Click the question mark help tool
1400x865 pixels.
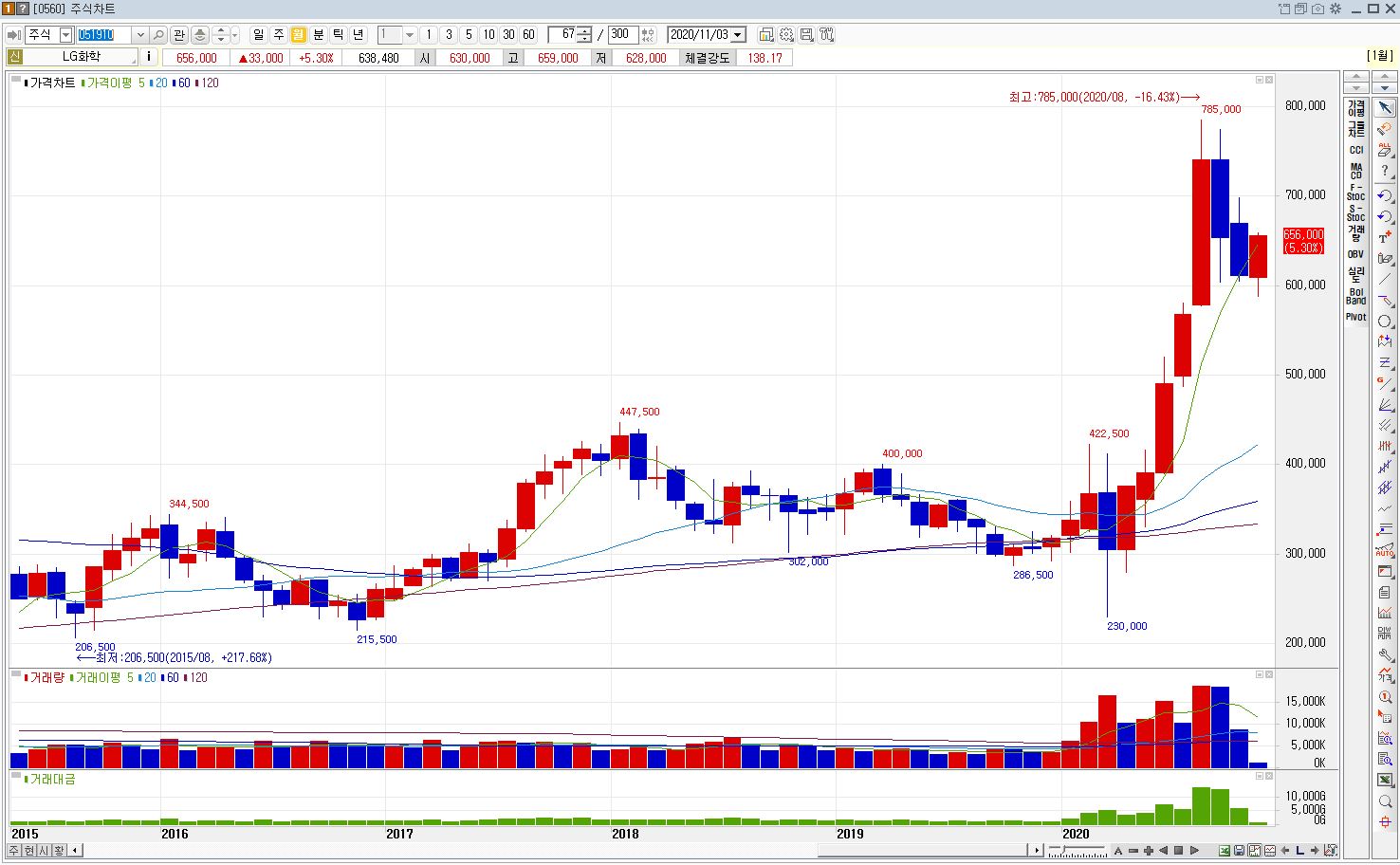click(x=1385, y=171)
